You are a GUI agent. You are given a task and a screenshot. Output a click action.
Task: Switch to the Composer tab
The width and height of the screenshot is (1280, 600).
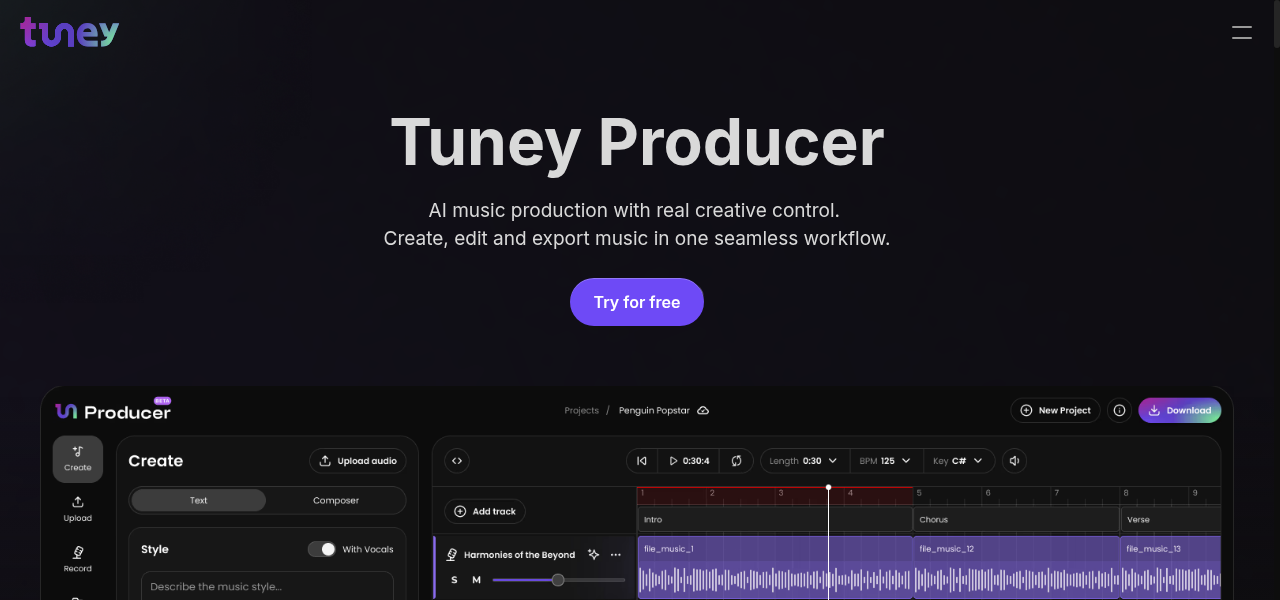(336, 500)
